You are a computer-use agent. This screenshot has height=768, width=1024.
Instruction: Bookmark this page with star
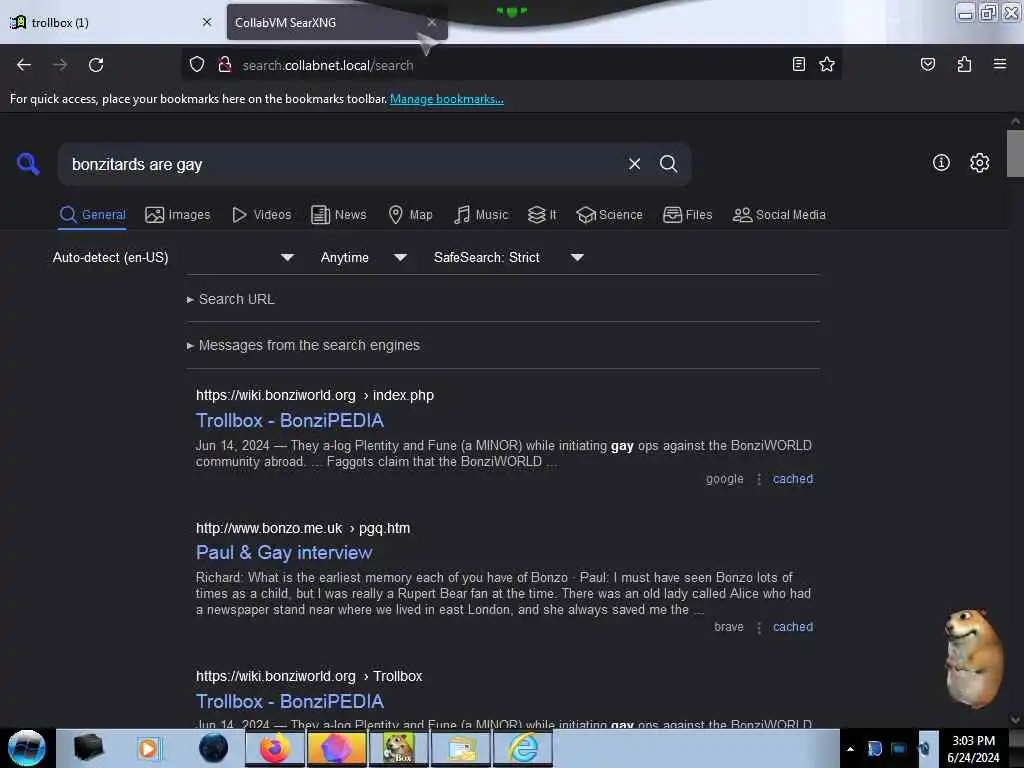coord(827,64)
